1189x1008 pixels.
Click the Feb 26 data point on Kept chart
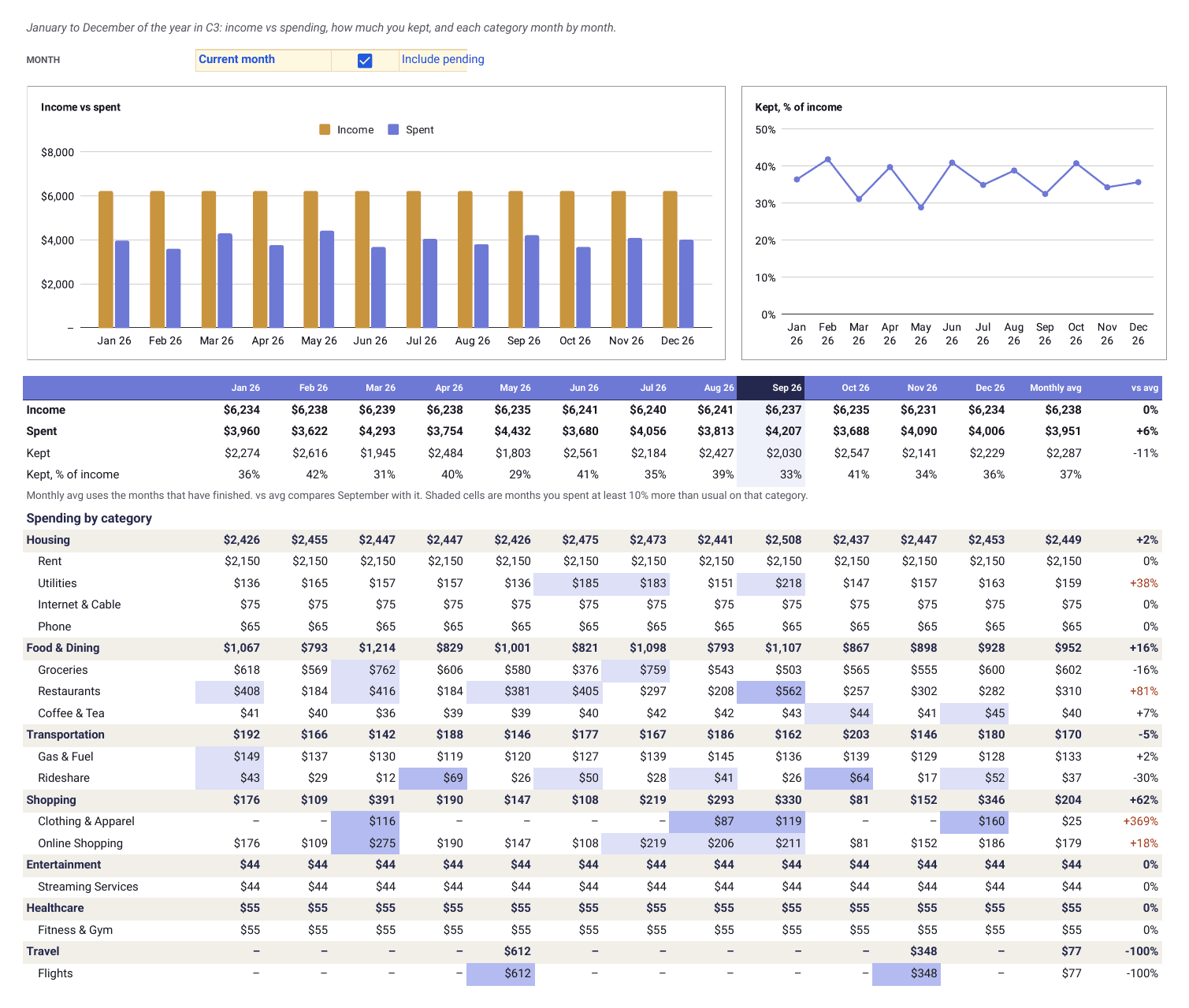[827, 159]
